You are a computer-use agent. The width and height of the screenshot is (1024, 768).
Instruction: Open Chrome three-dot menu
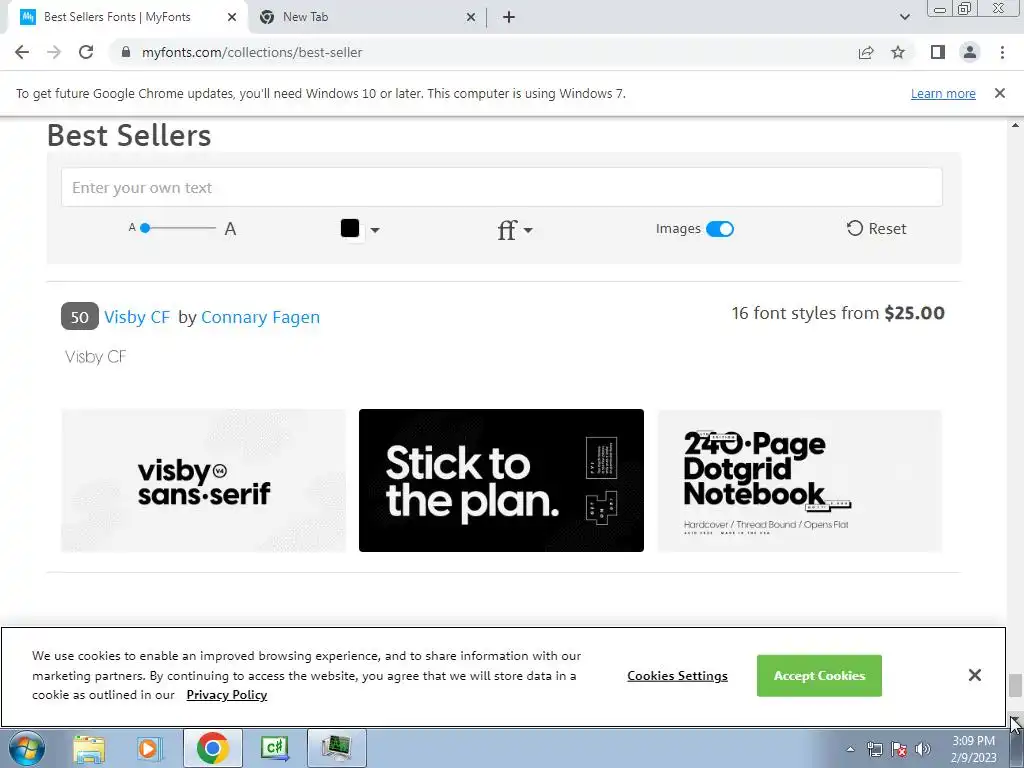[1002, 52]
